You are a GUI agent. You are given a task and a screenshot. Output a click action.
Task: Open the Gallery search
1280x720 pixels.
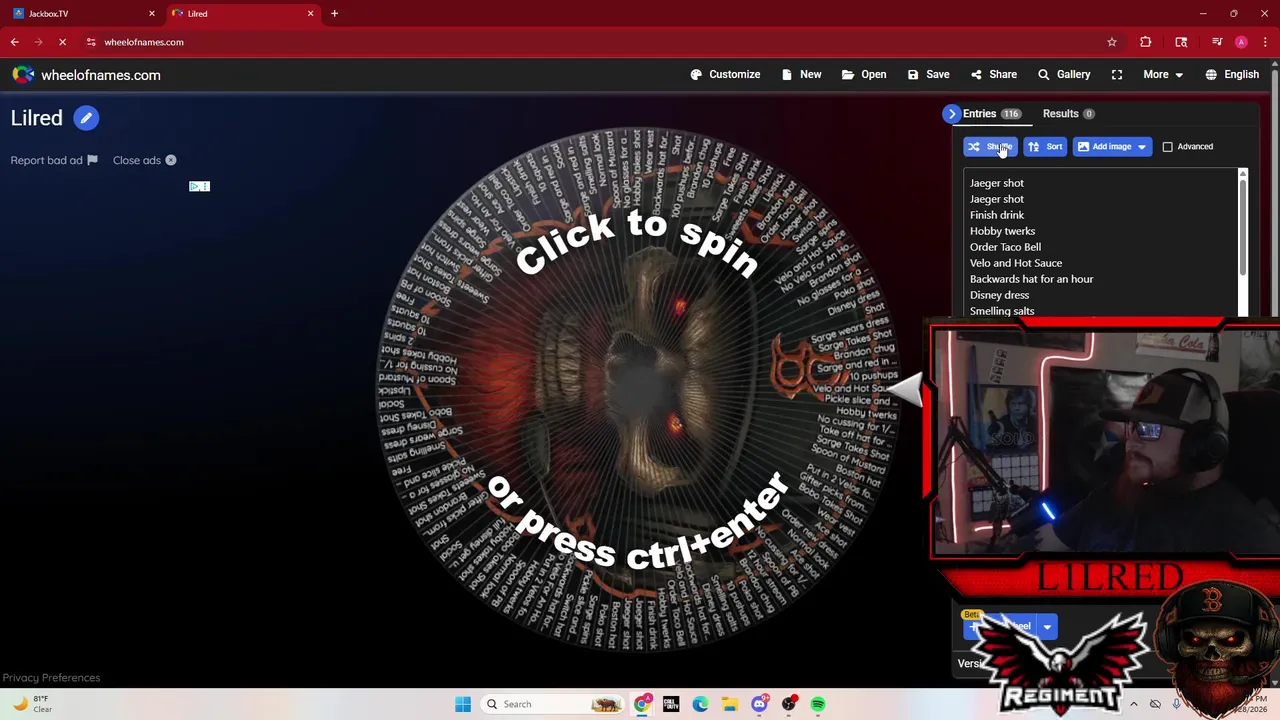(1064, 74)
